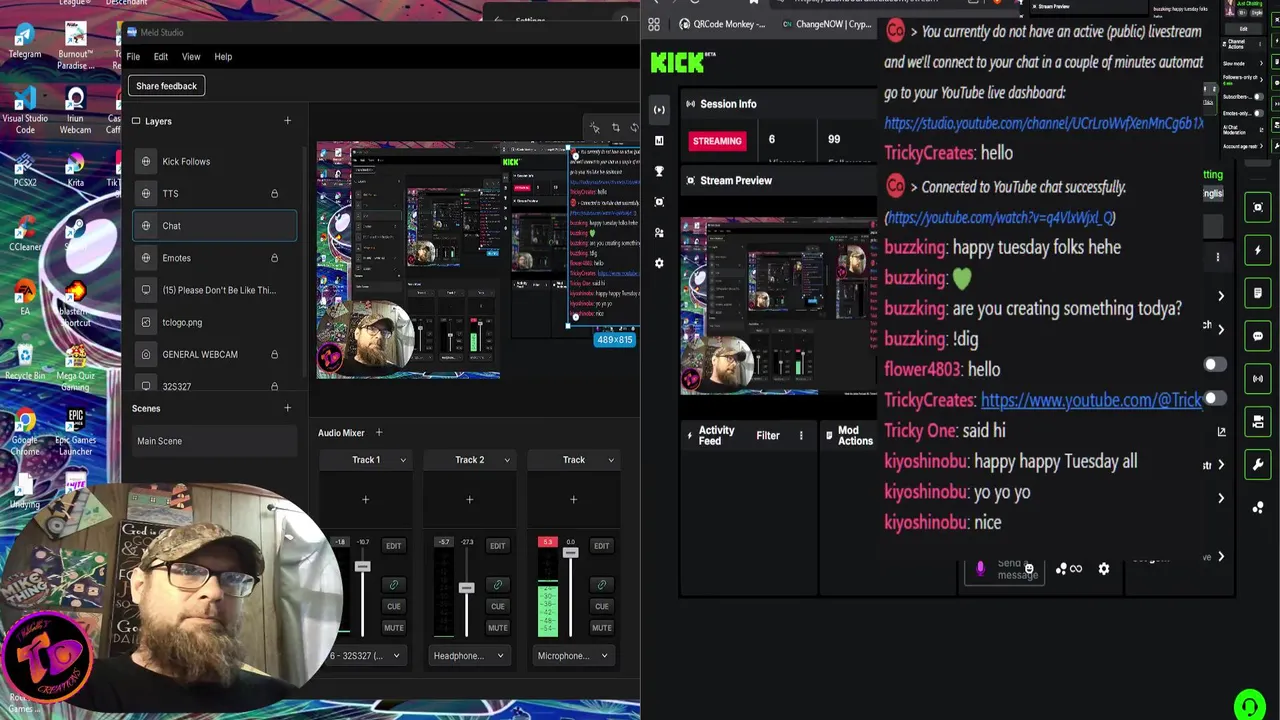Open Google Chrome desktop shortcut
This screenshot has width=1280, height=720.
[25, 432]
